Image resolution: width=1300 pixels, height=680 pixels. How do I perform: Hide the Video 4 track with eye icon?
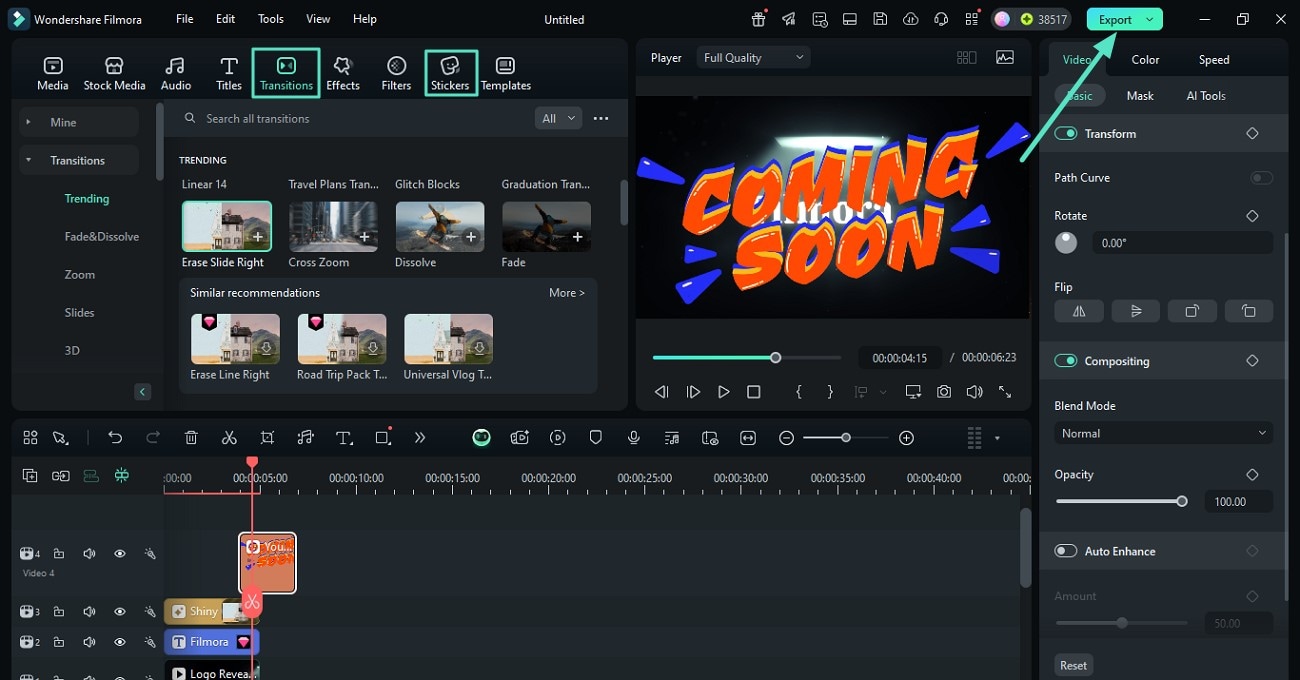(x=120, y=553)
